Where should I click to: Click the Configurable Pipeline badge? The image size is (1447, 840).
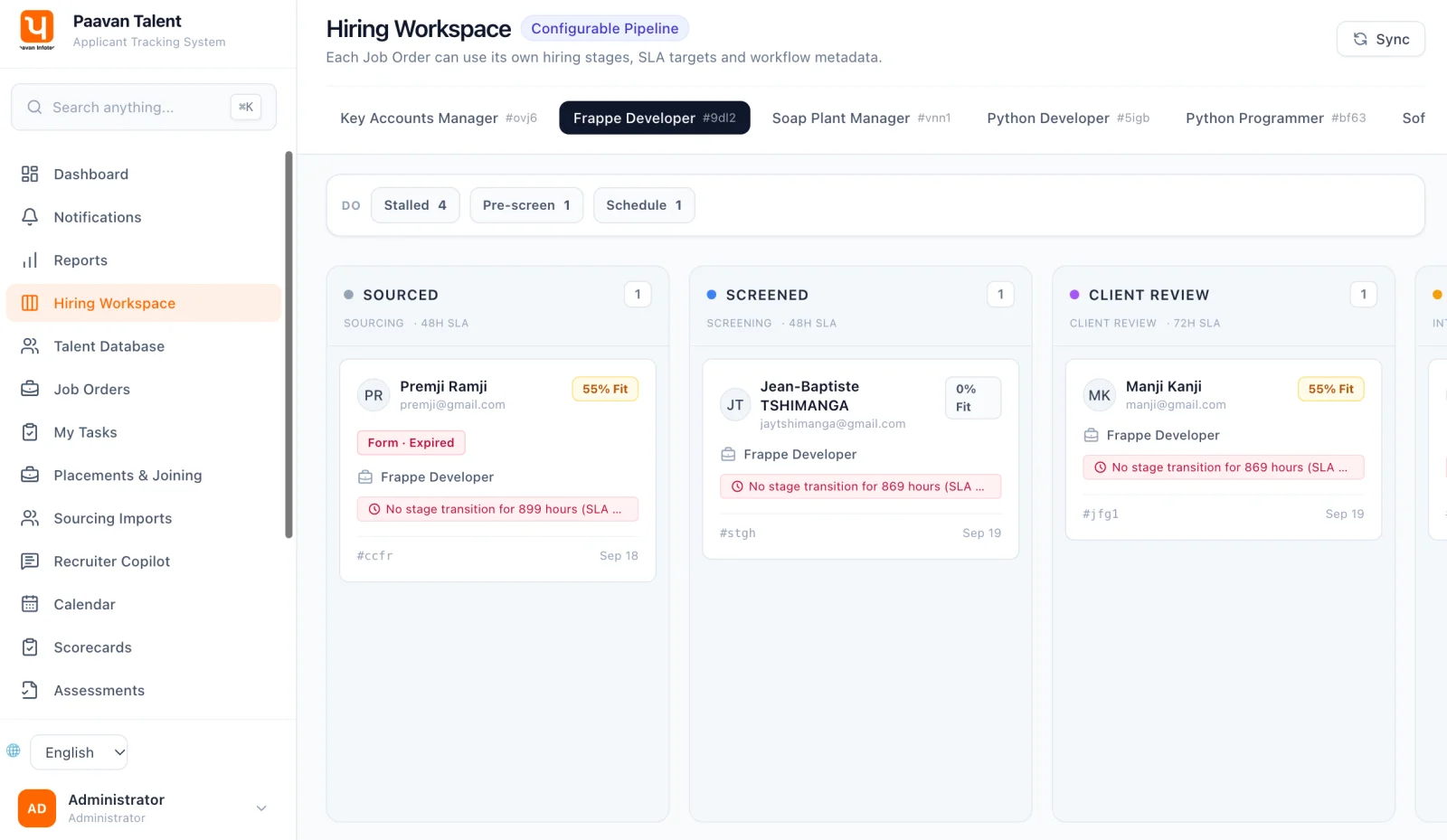(605, 28)
